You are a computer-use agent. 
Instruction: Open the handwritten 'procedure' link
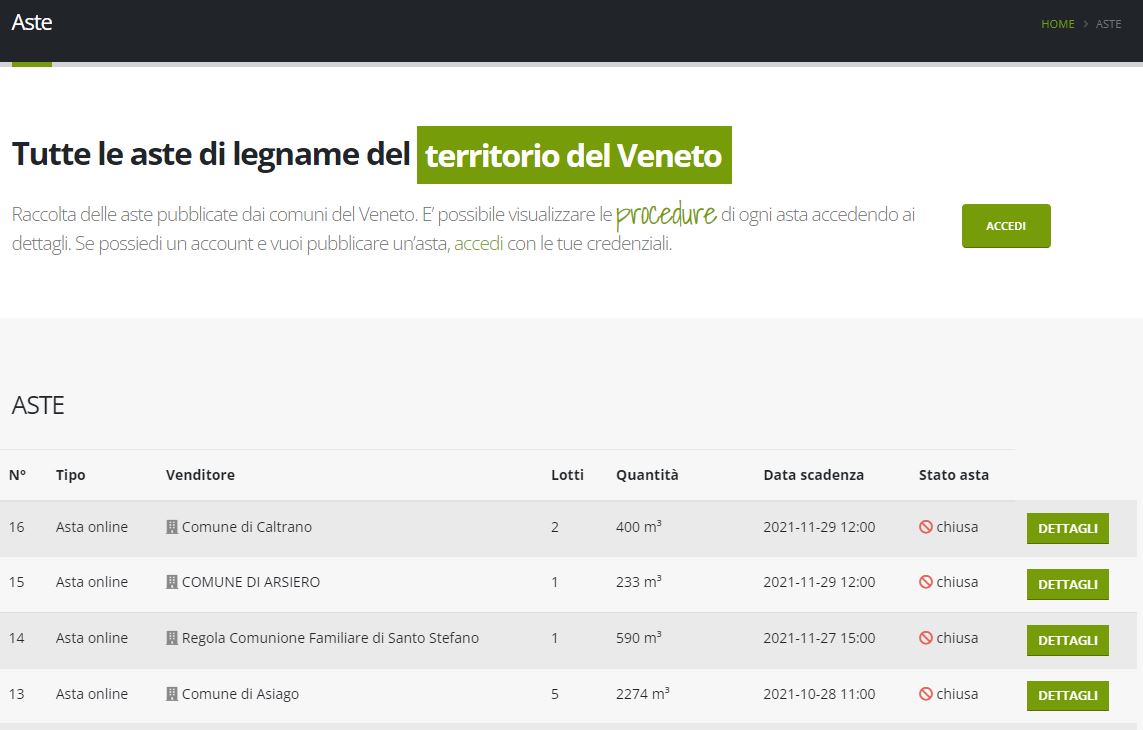coord(666,214)
